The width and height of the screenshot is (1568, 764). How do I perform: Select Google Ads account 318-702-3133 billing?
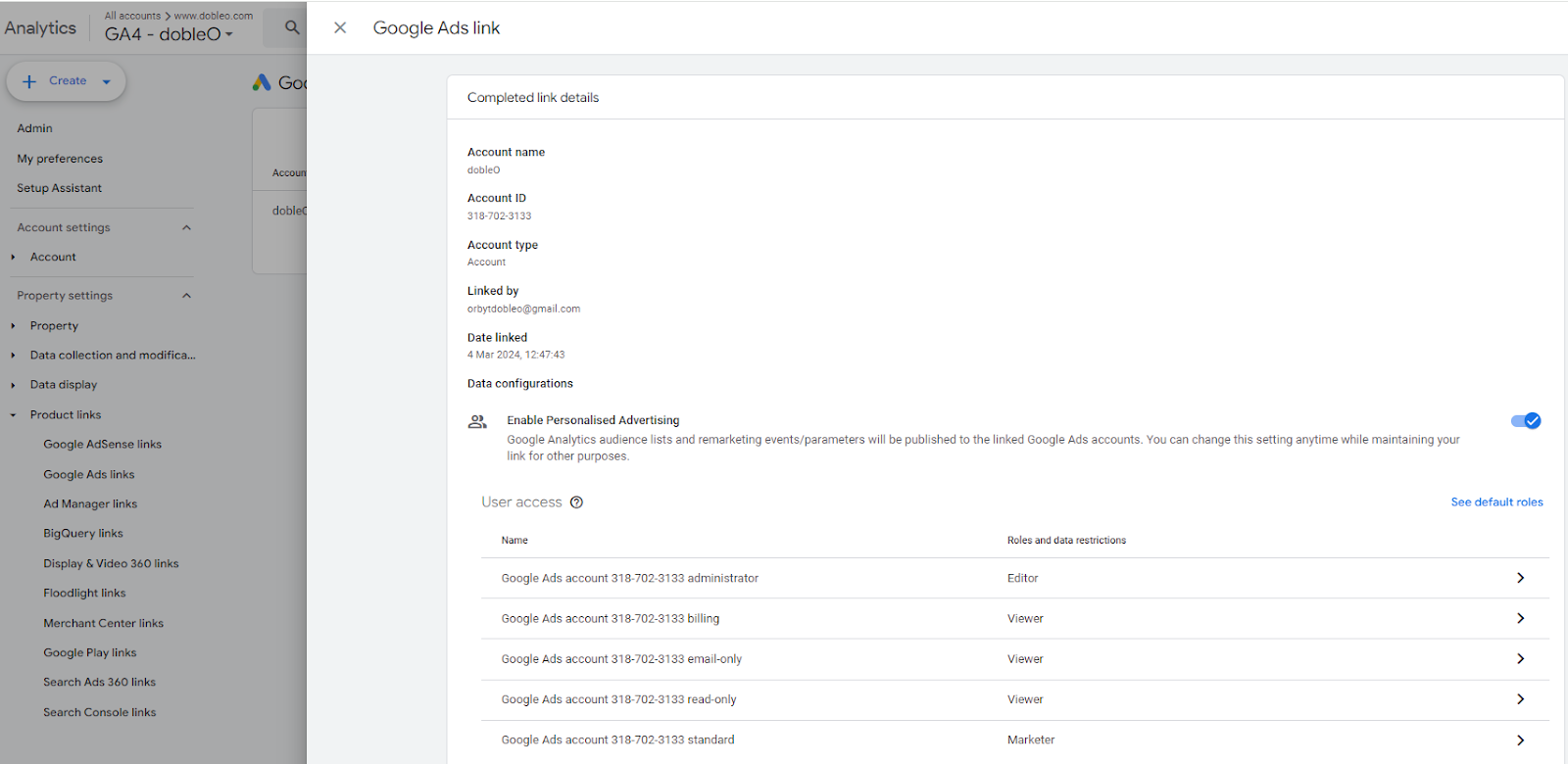pos(611,618)
